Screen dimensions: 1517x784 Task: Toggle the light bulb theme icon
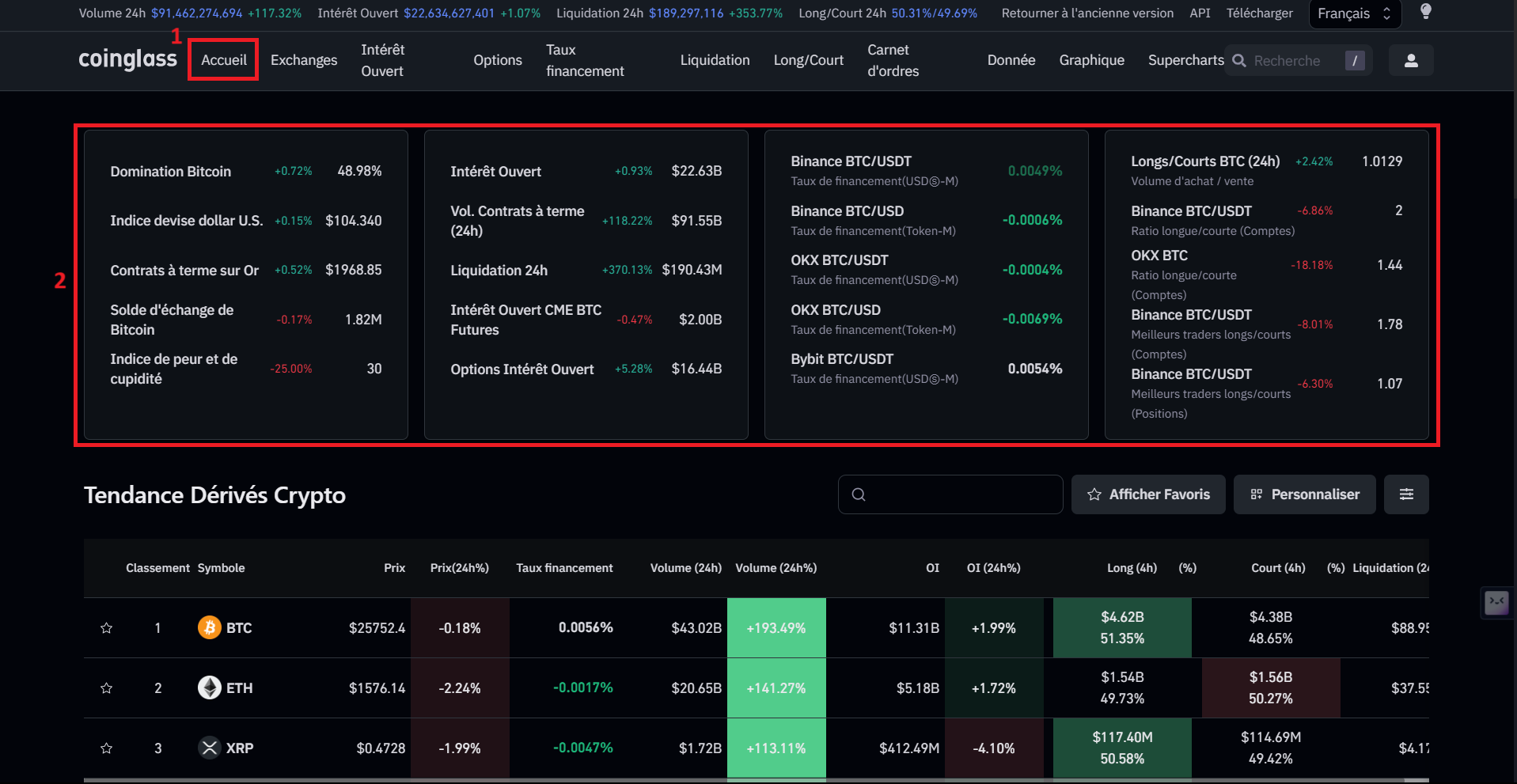(1425, 12)
